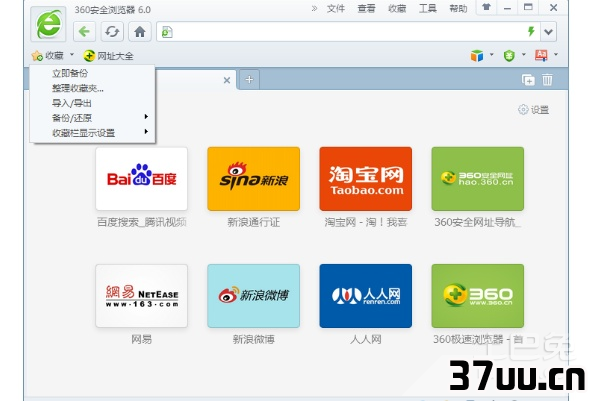This screenshot has width=598, height=401.
Task: Close the current tab
Action: 227,80
